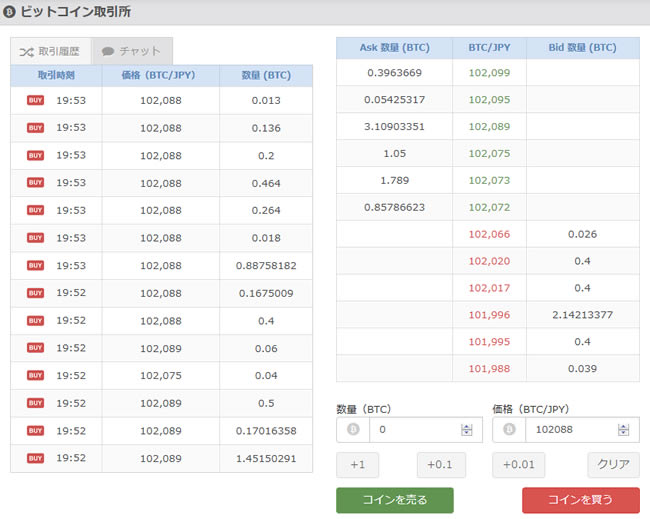Screen dimensions: 650x519
Task: Click bid quantity 2.14213377
Action: [x=582, y=315]
